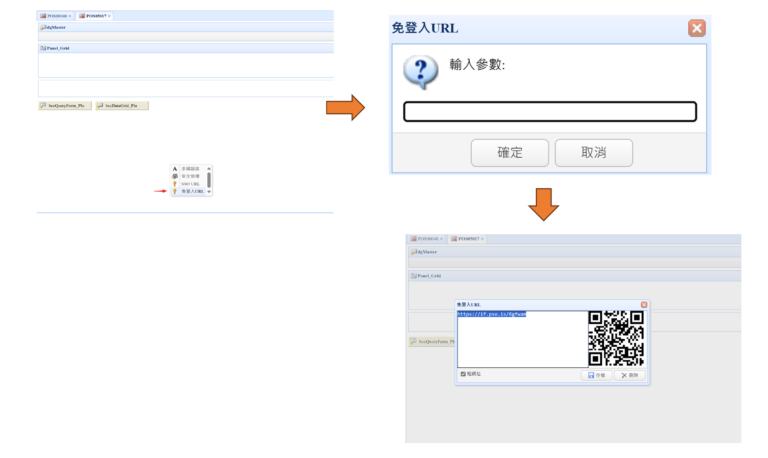Click the save button in URL popup

(x=596, y=375)
